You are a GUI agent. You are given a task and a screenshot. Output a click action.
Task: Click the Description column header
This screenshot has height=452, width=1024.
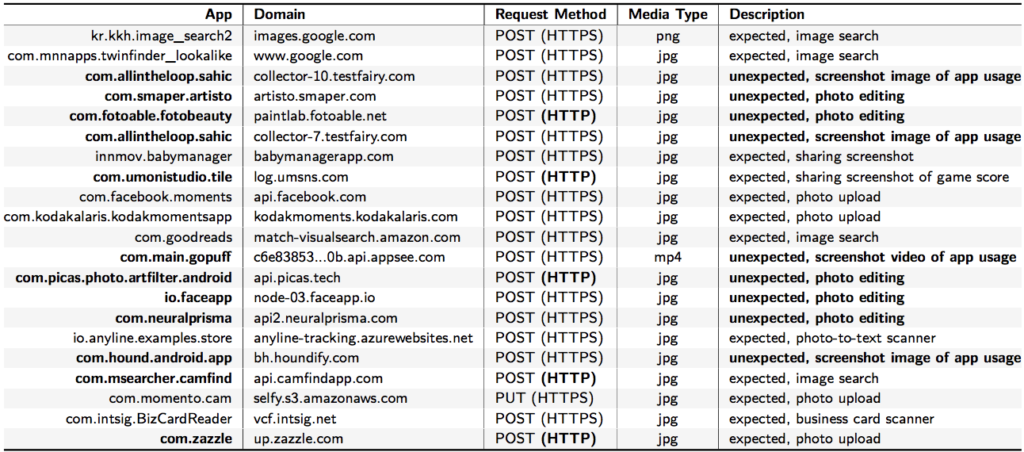pos(767,14)
